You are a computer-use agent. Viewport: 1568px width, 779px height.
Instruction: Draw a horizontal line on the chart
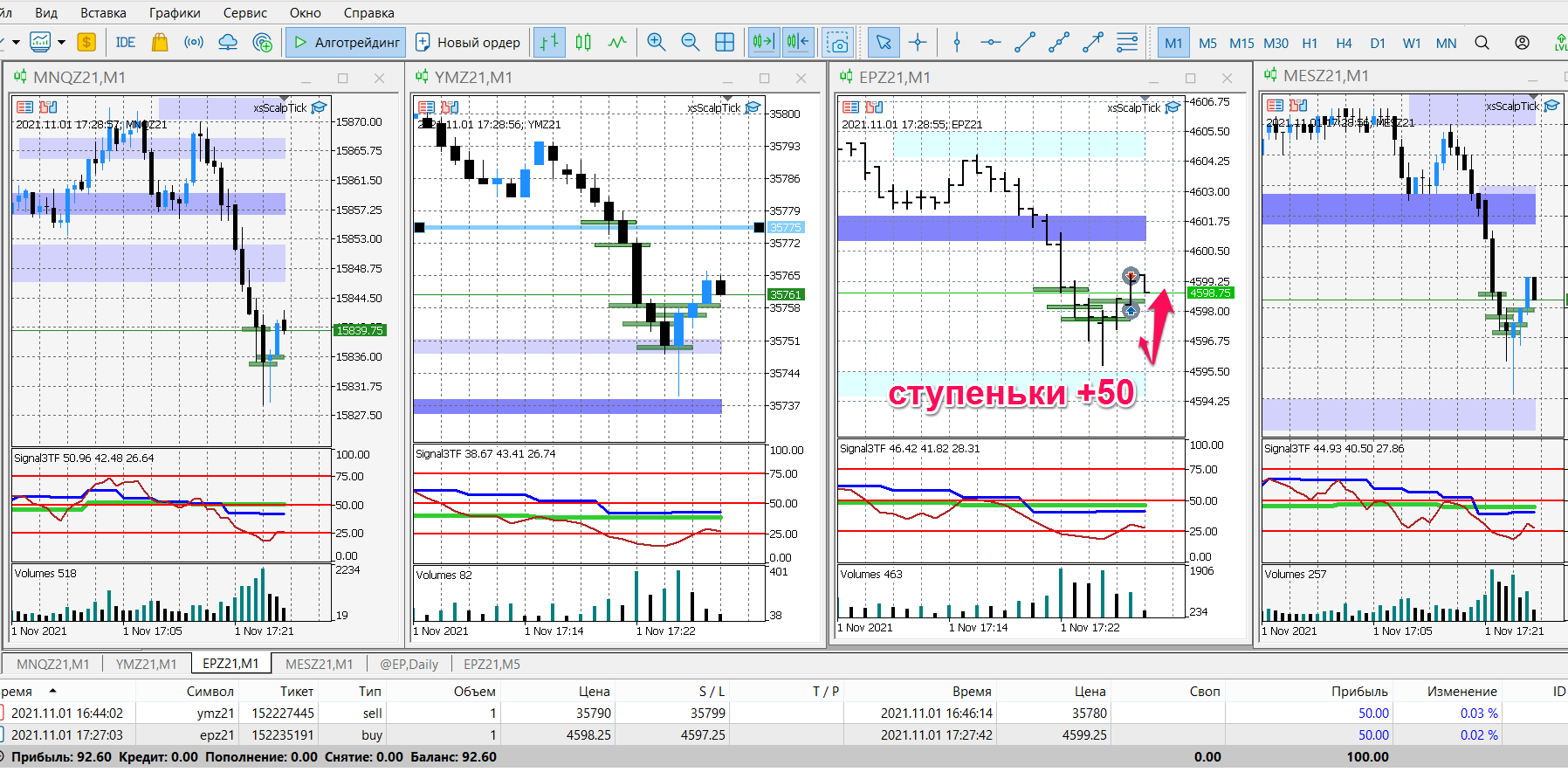coord(991,42)
